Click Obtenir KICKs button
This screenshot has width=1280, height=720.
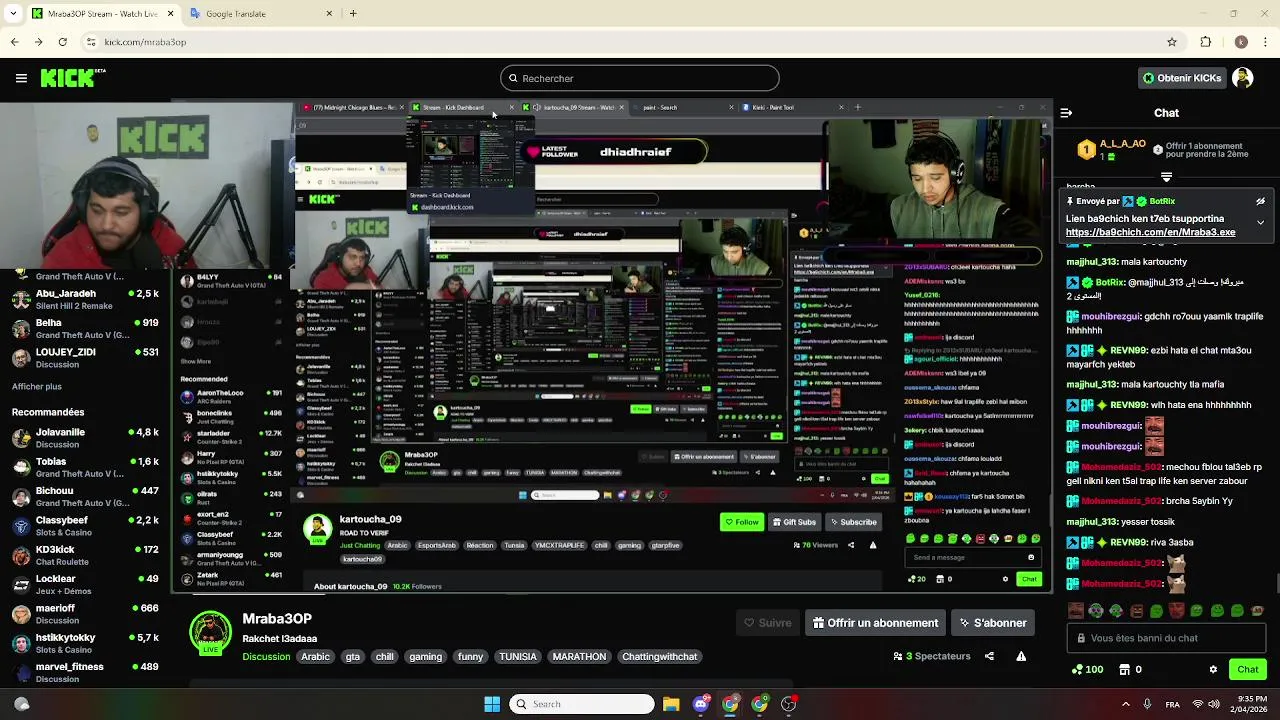pyautogui.click(x=1182, y=78)
